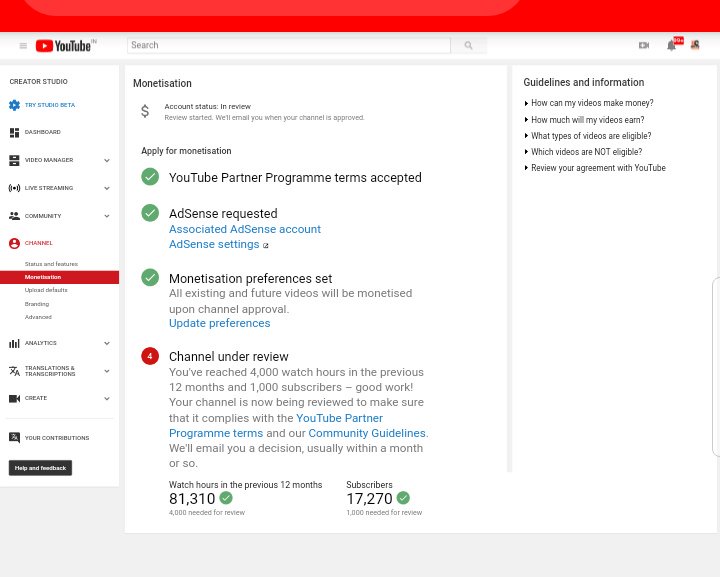Open Advanced menu item

pyautogui.click(x=38, y=317)
